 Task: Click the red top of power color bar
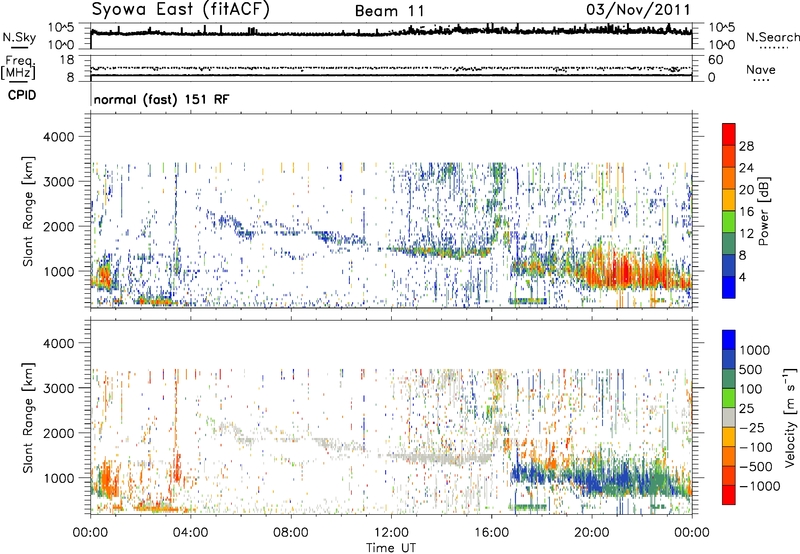coord(729,134)
